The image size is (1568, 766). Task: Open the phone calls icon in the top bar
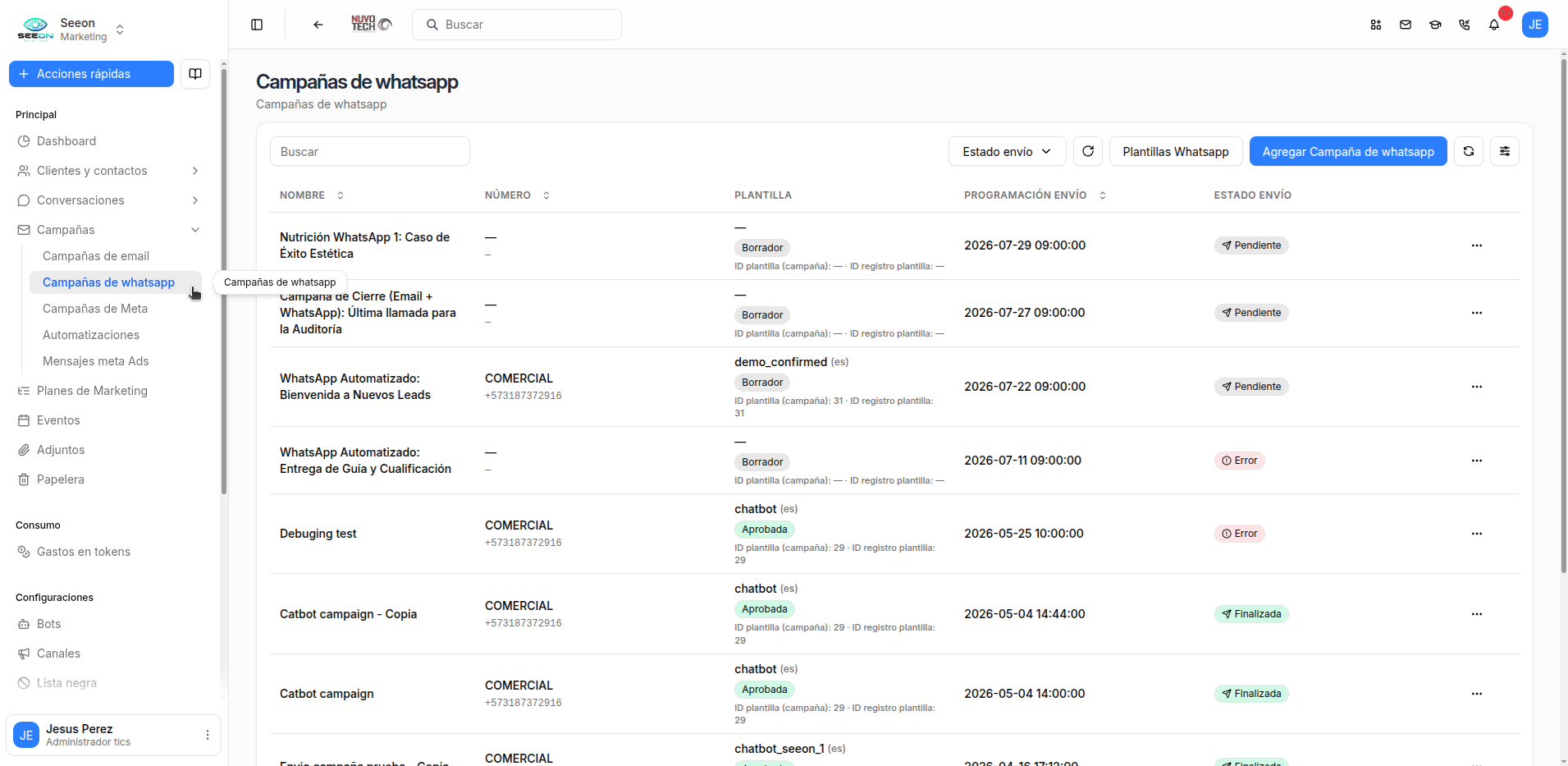click(x=1465, y=25)
